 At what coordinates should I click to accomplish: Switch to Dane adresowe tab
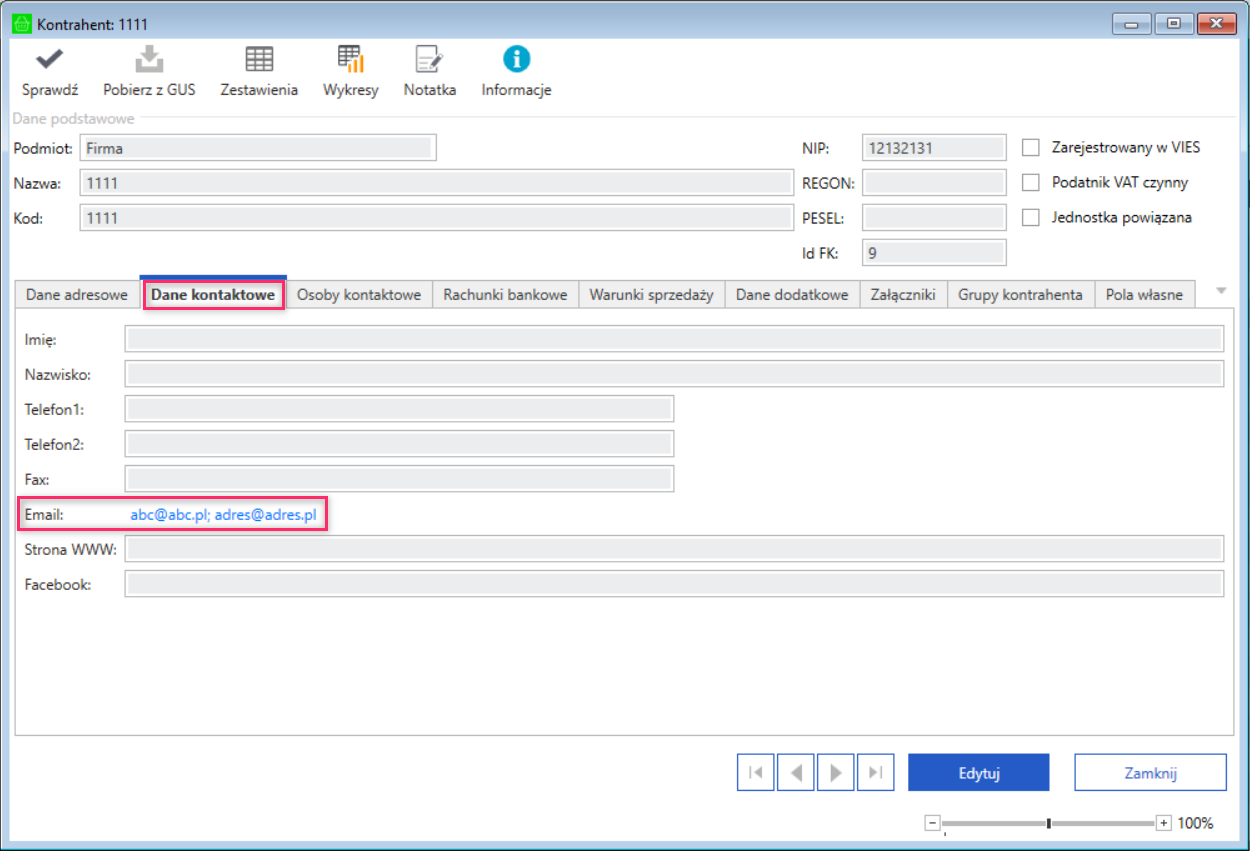[x=77, y=295]
